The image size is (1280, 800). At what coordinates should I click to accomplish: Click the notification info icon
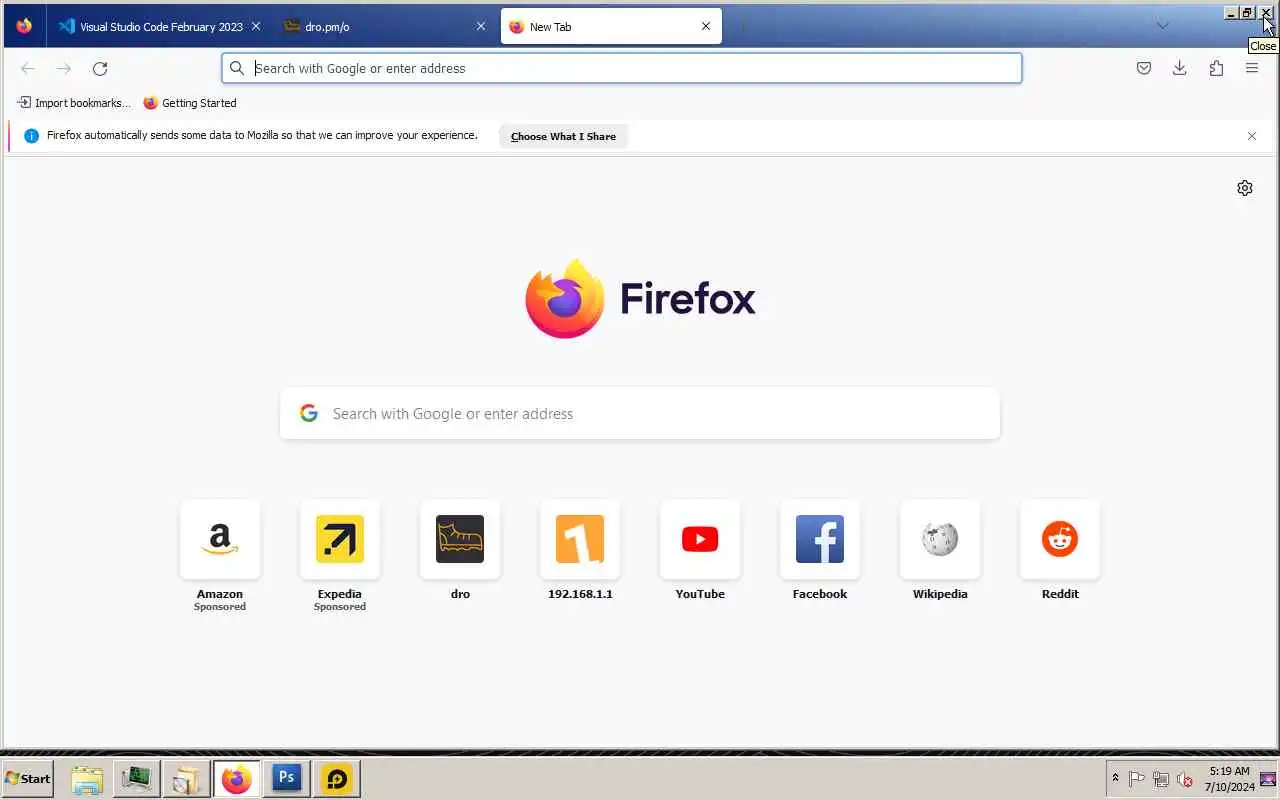tap(31, 136)
